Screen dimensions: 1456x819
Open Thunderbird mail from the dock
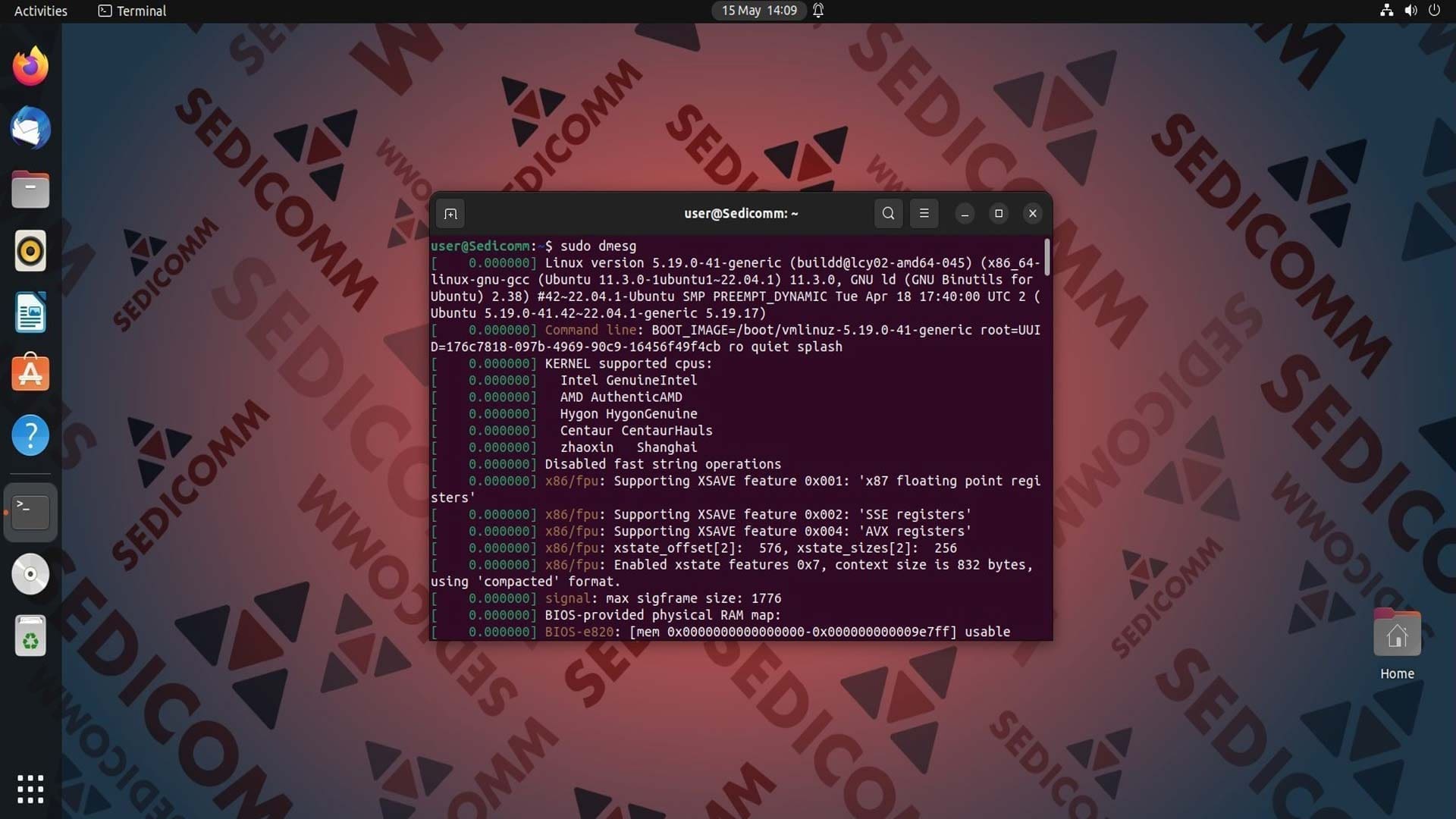pyautogui.click(x=30, y=128)
